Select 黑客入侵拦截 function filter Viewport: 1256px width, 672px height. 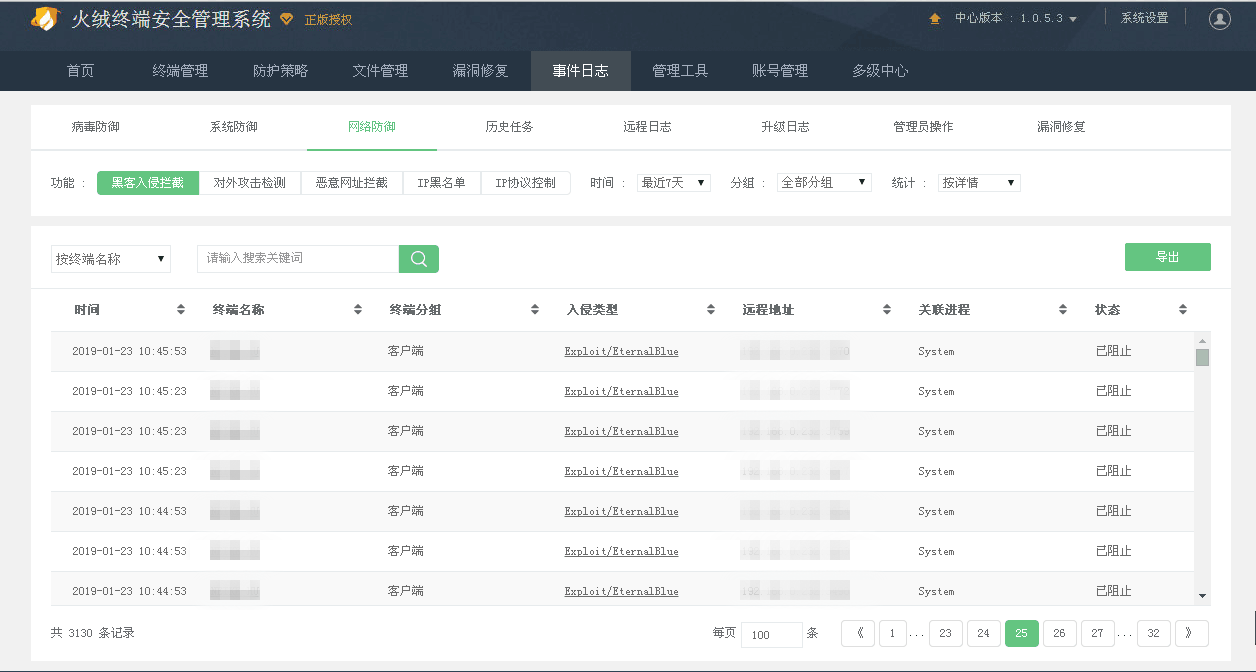coord(147,183)
